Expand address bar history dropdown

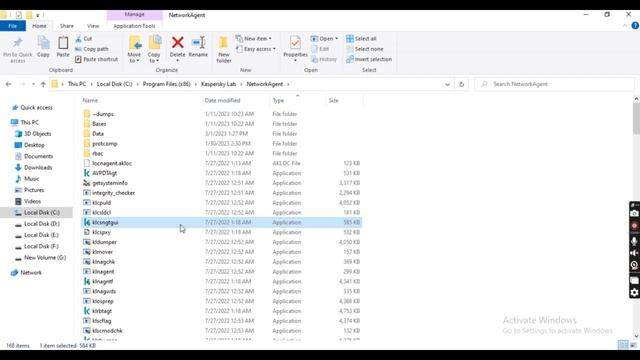447,84
